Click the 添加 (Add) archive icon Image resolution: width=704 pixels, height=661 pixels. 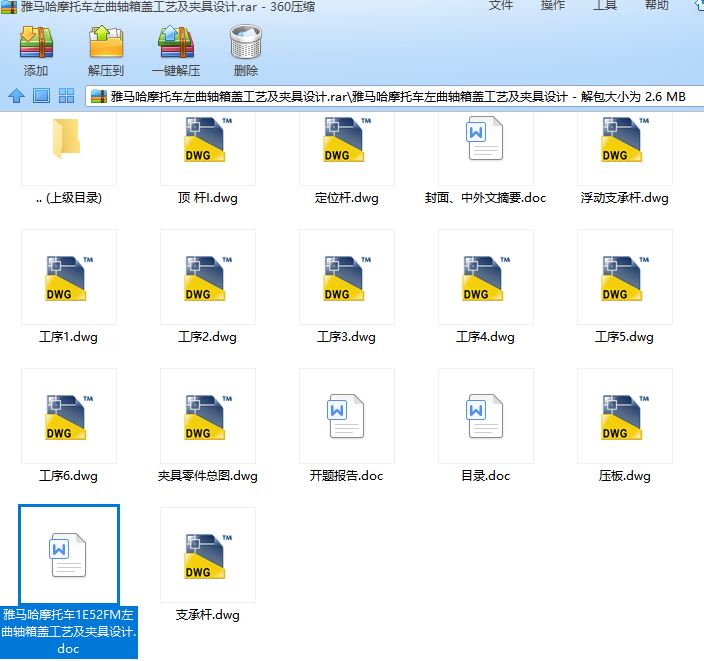coord(36,42)
